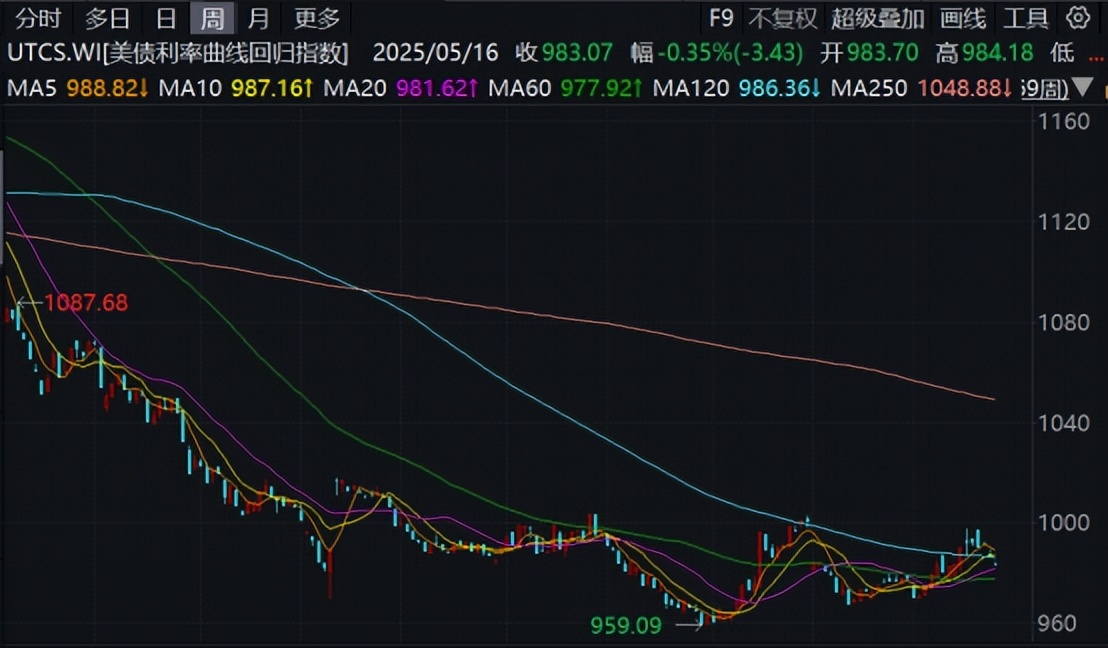
Task: Select the 日 daily chart tab
Action: coord(166,18)
